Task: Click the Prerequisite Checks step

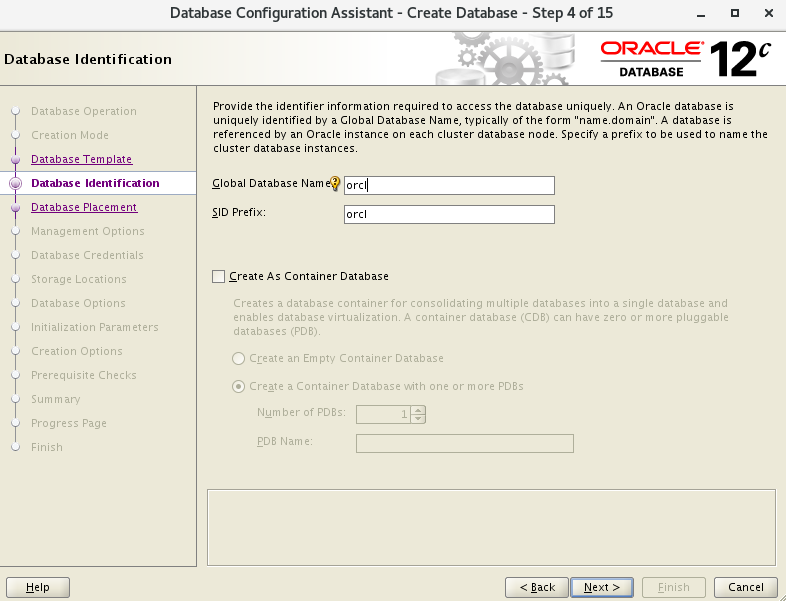Action: click(84, 376)
